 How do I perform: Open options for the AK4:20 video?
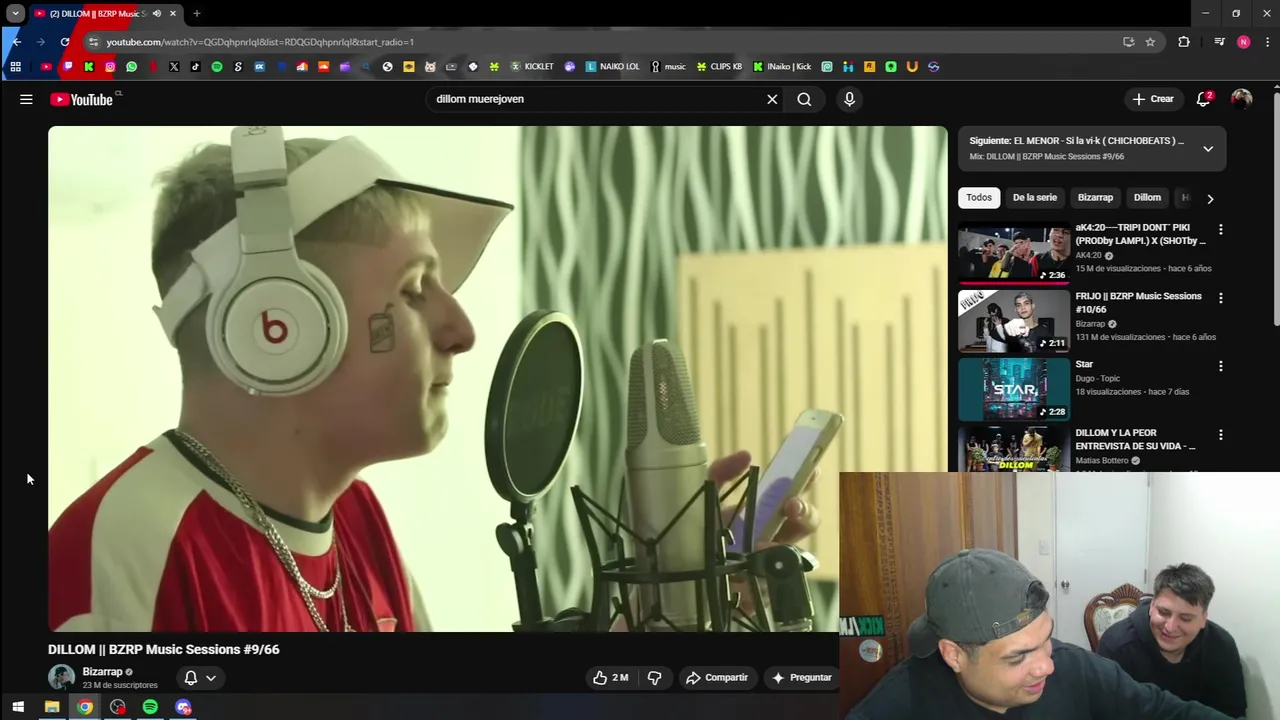(x=1220, y=229)
